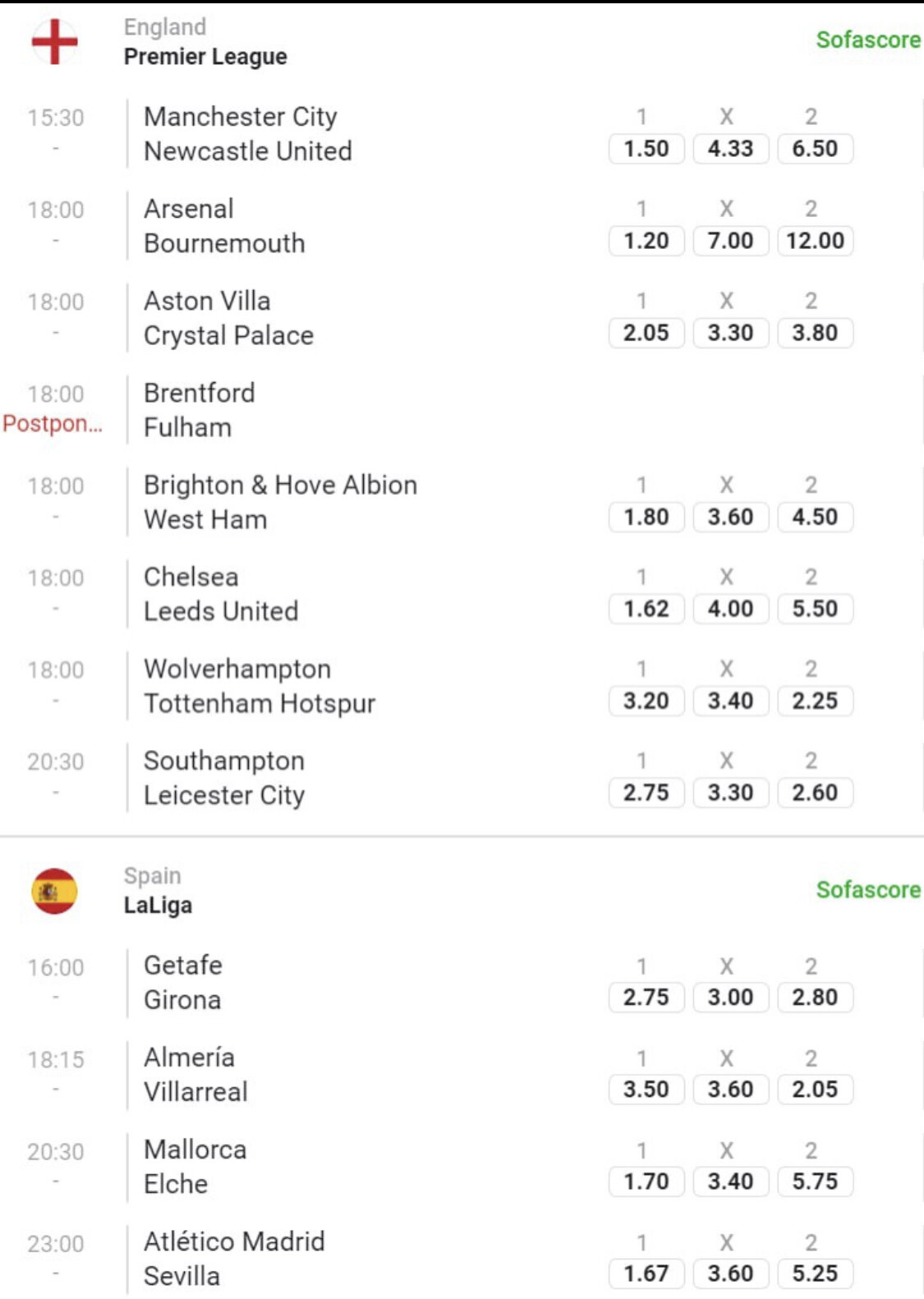The height and width of the screenshot is (1299, 924).
Task: Pick Crystal Palace win odds 3.80
Action: pyautogui.click(x=815, y=333)
